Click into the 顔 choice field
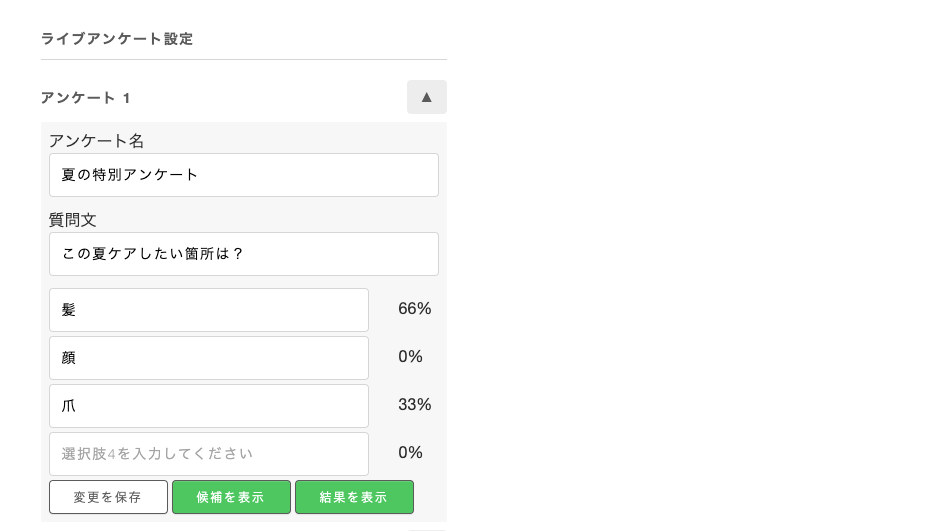Viewport: 944px width, 531px height. pyautogui.click(x=208, y=358)
